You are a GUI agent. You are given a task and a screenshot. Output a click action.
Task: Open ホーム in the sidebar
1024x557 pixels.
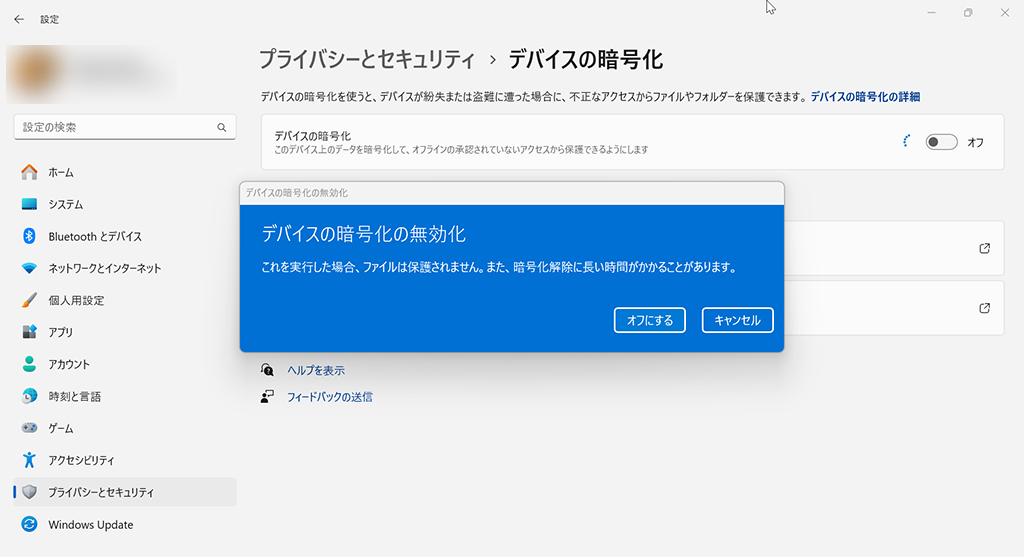125,172
